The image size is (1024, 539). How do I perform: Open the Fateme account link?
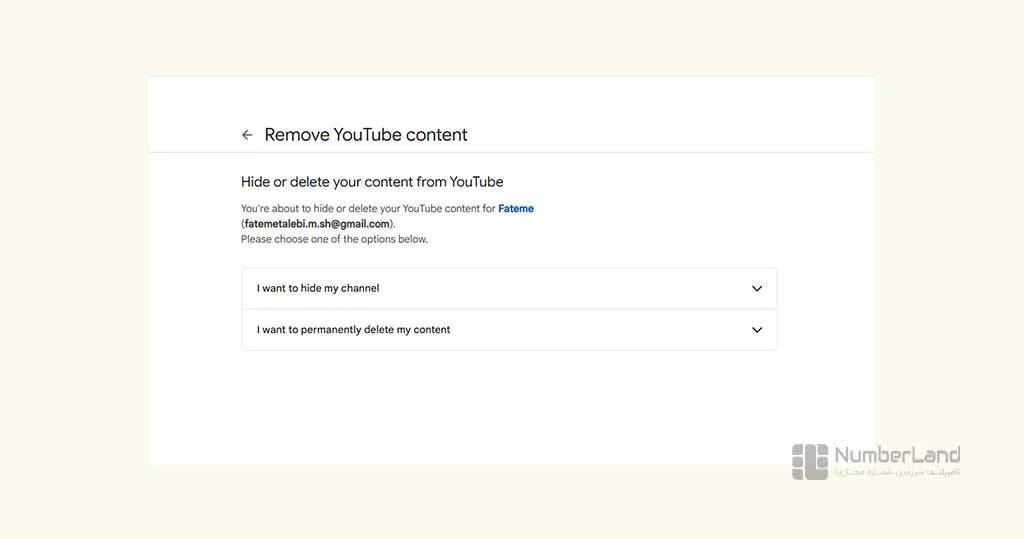point(515,208)
